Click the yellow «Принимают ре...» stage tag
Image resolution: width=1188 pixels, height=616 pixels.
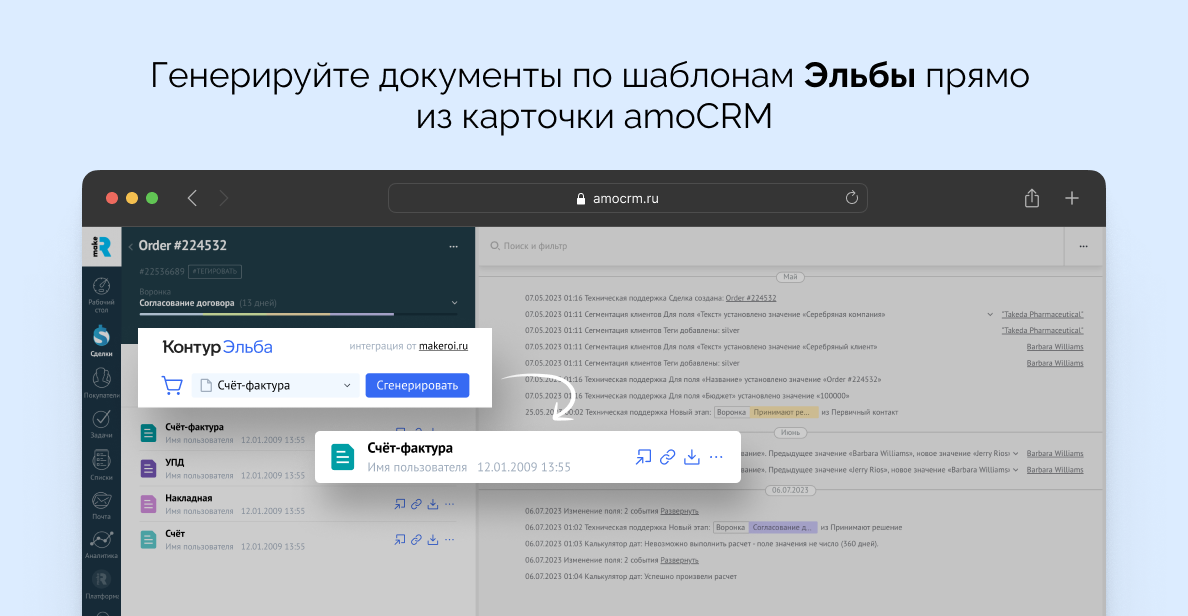coord(784,412)
